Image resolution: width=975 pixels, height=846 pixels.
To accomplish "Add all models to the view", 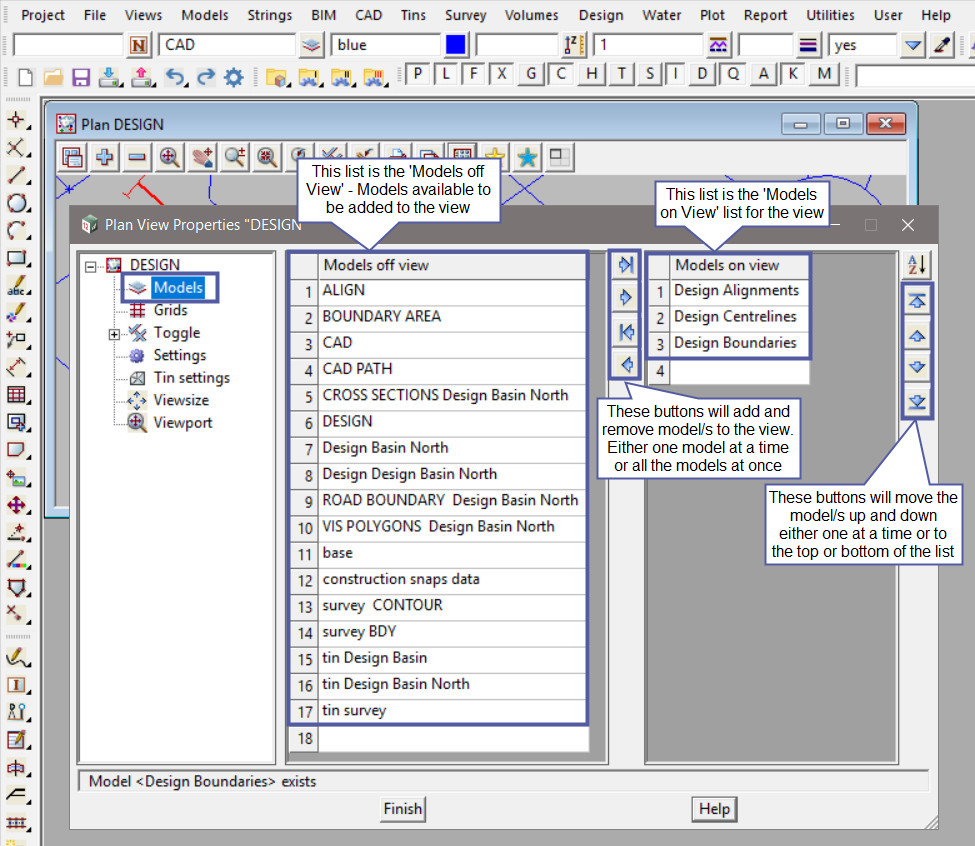I will tap(627, 265).
